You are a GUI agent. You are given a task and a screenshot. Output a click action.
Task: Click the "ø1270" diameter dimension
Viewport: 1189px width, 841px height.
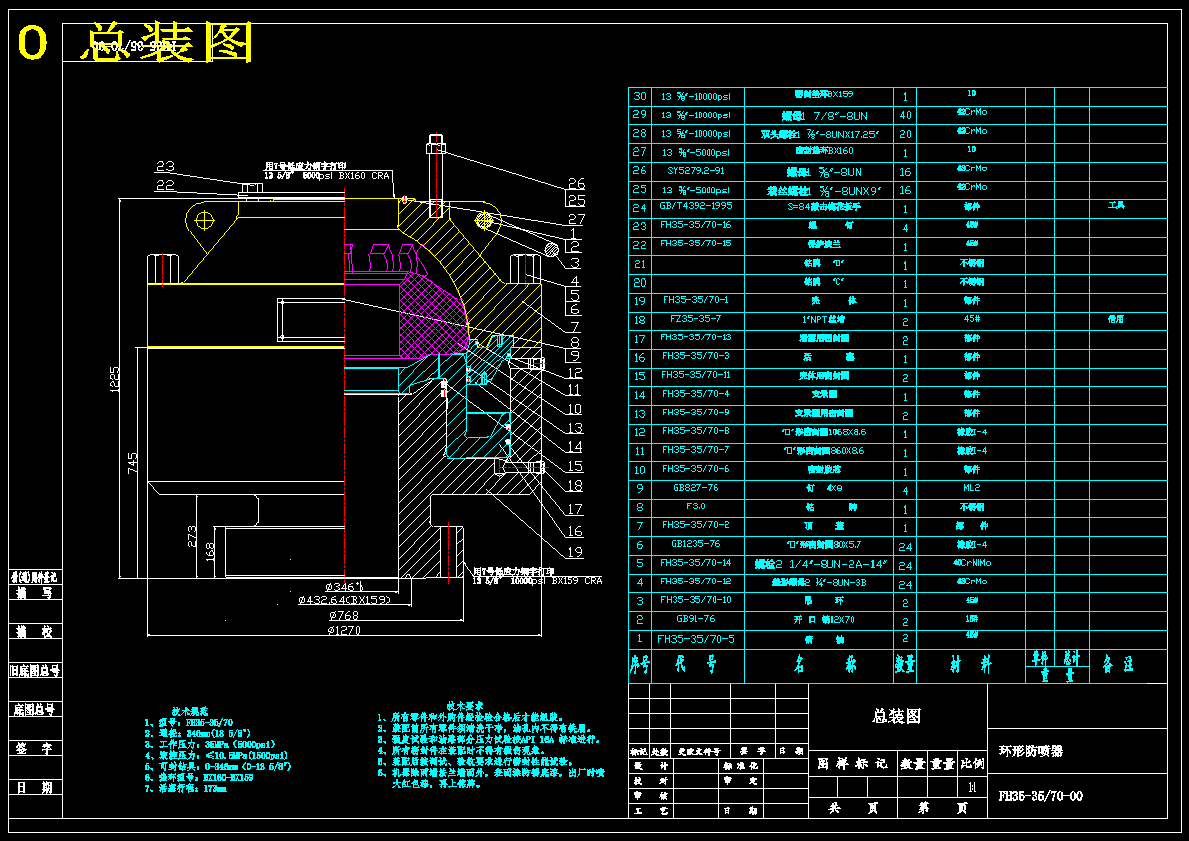[x=344, y=630]
